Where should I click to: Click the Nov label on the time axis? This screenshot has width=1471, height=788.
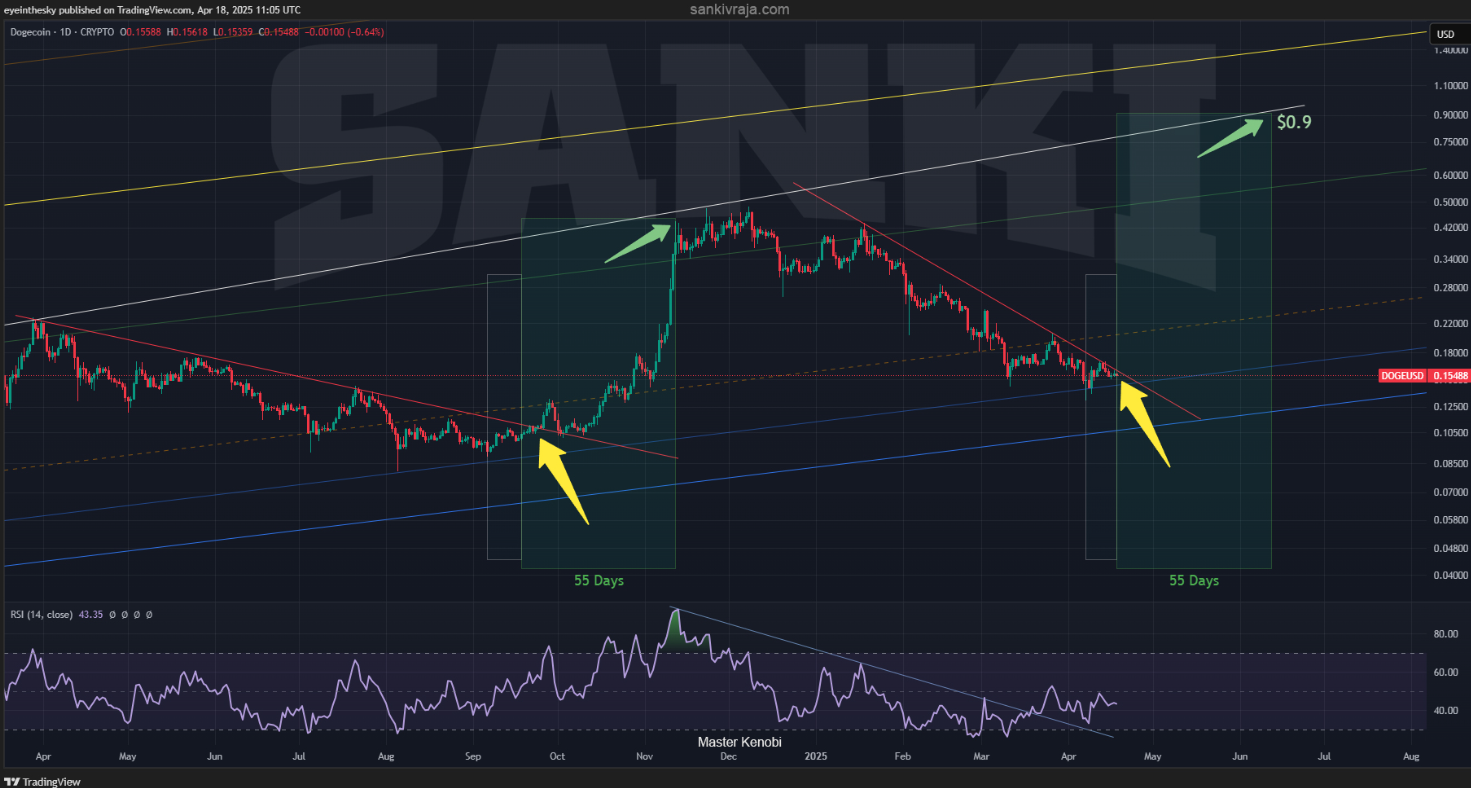coord(643,758)
